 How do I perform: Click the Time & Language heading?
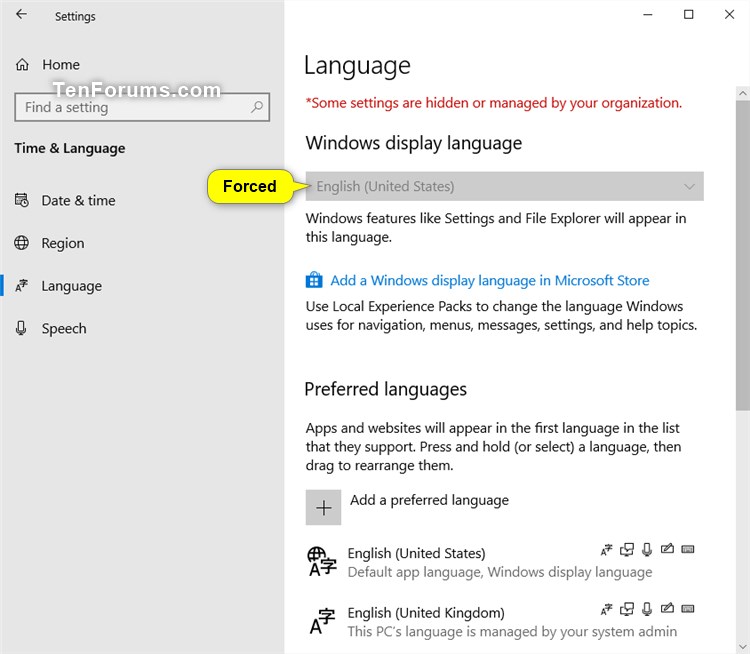pos(70,148)
